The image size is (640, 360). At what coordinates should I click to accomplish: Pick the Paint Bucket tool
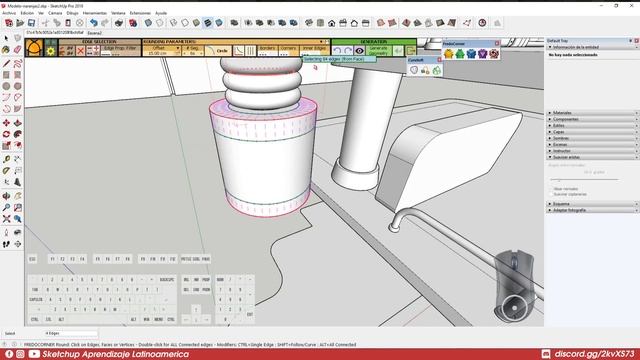click(6, 50)
